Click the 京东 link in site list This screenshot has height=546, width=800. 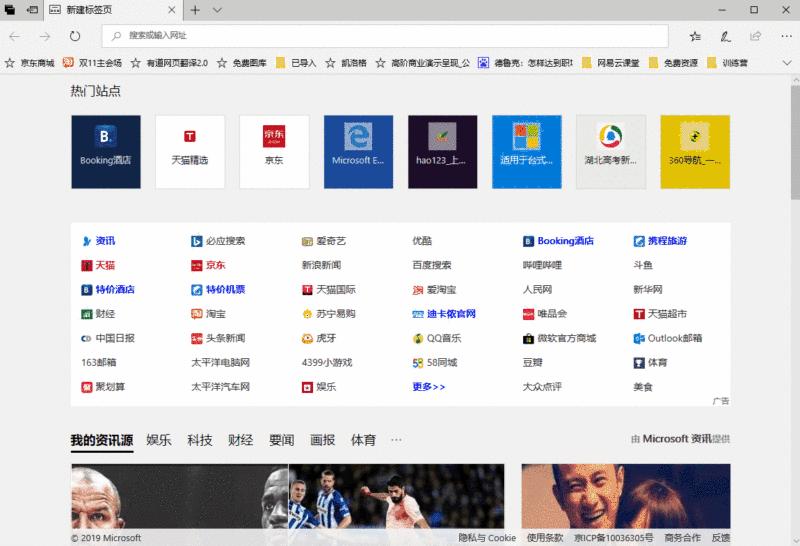[208, 265]
